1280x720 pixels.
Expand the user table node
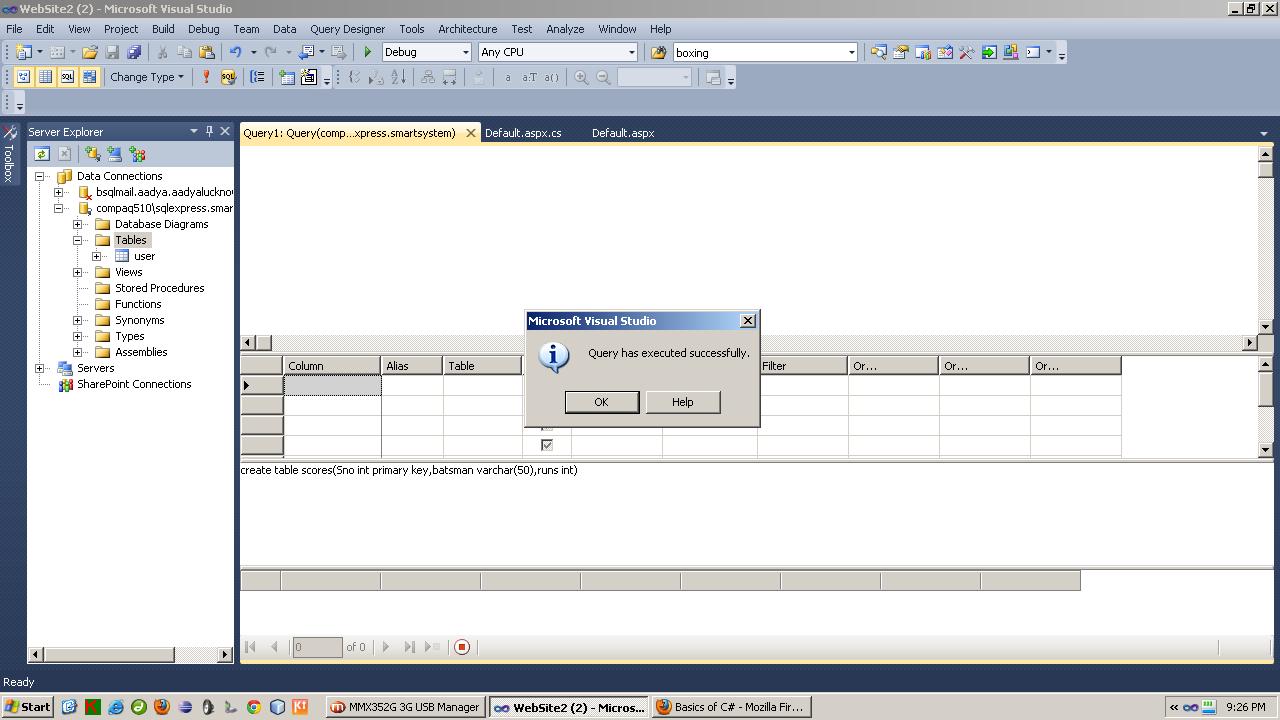click(x=97, y=256)
